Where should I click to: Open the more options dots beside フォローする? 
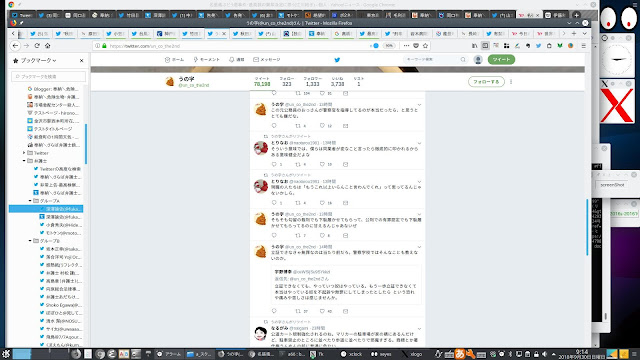pos(511,82)
